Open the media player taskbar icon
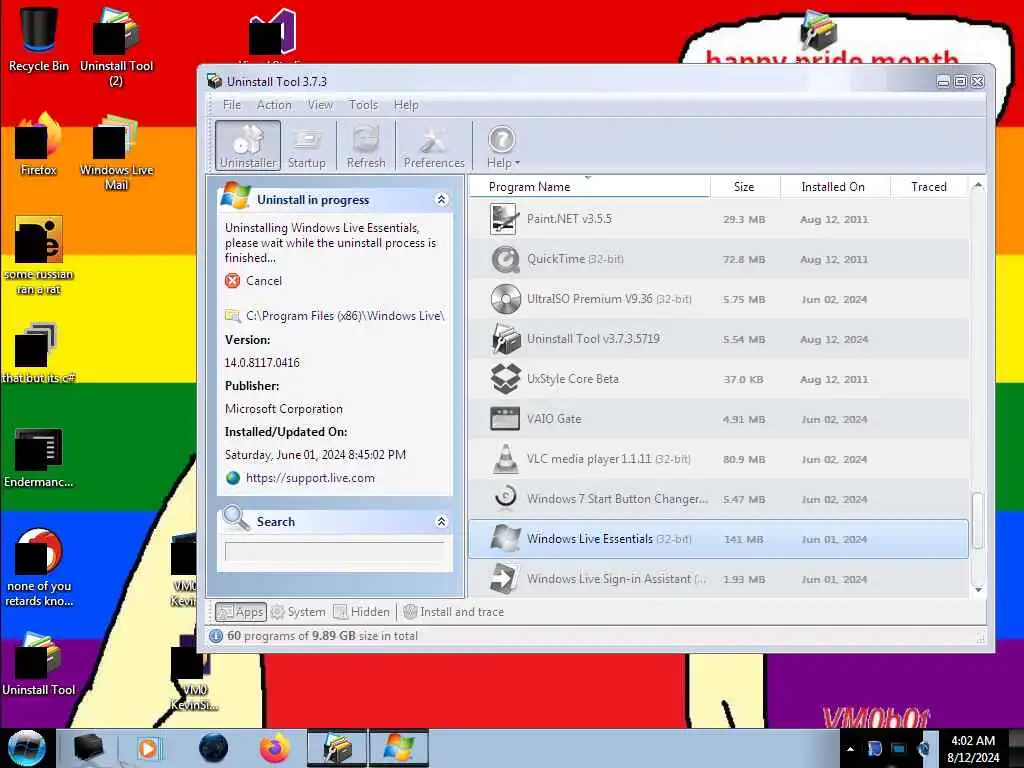Viewport: 1024px width, 768px height. click(x=148, y=748)
